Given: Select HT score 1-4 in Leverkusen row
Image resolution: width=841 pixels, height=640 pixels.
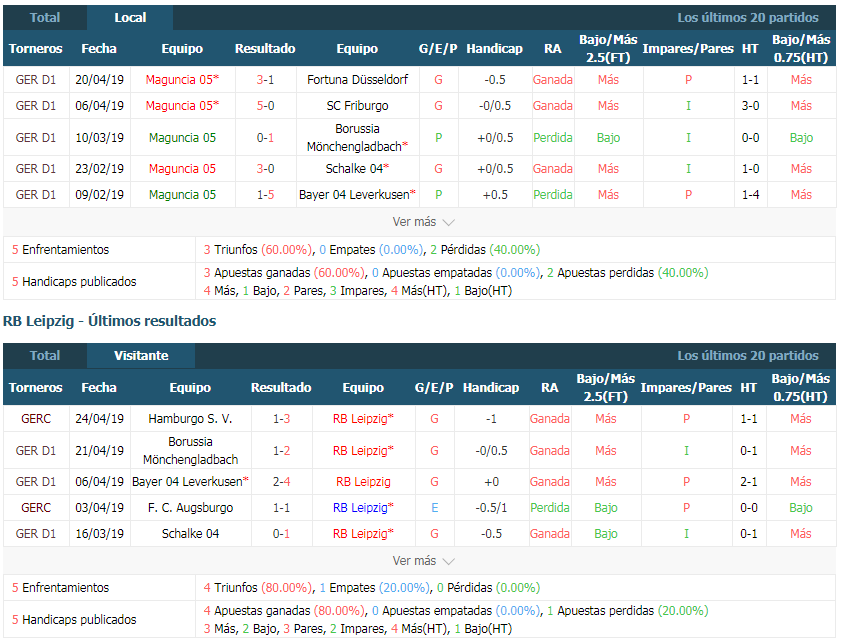Looking at the screenshot, I should 750,195.
